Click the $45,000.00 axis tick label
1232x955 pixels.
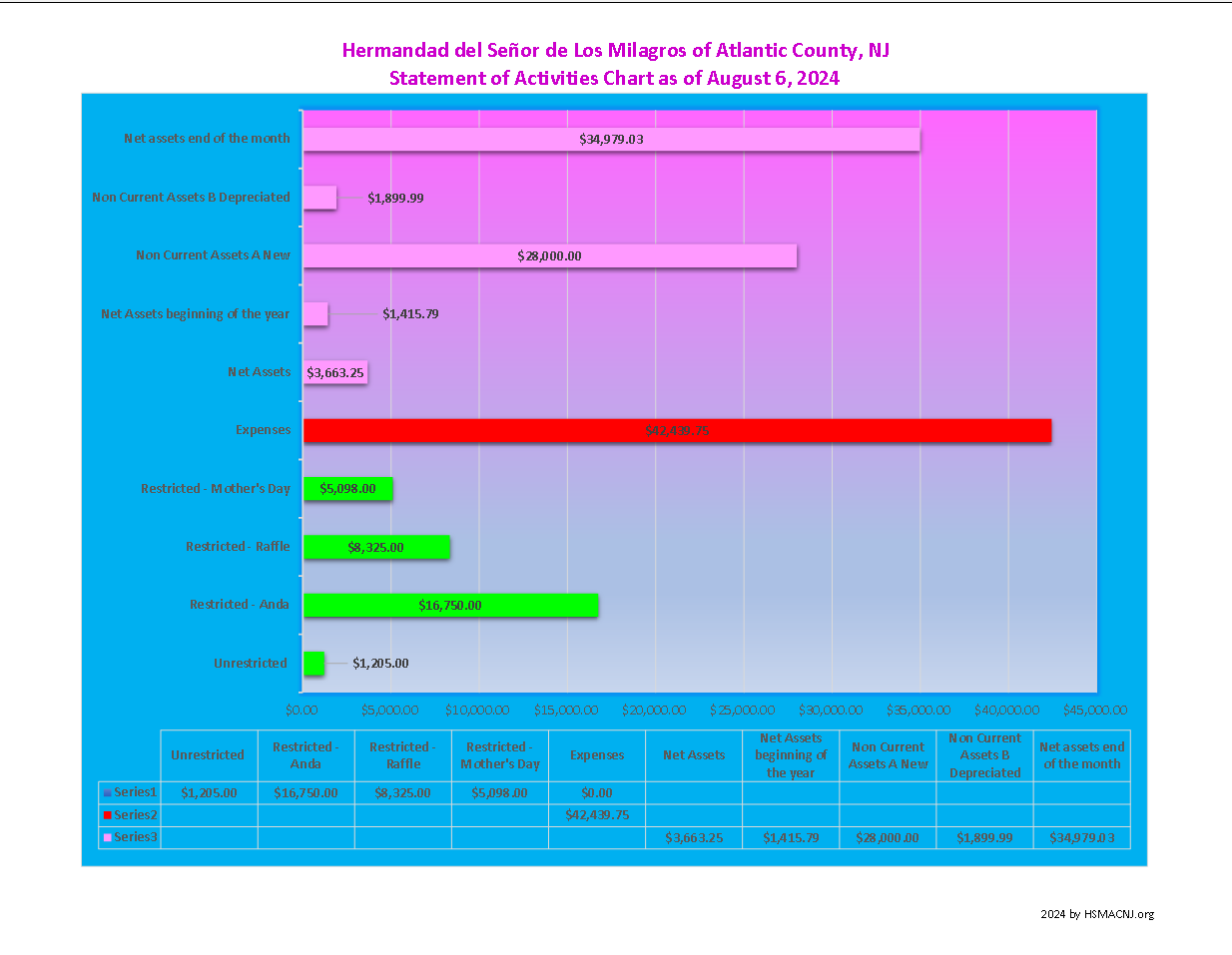click(1095, 711)
